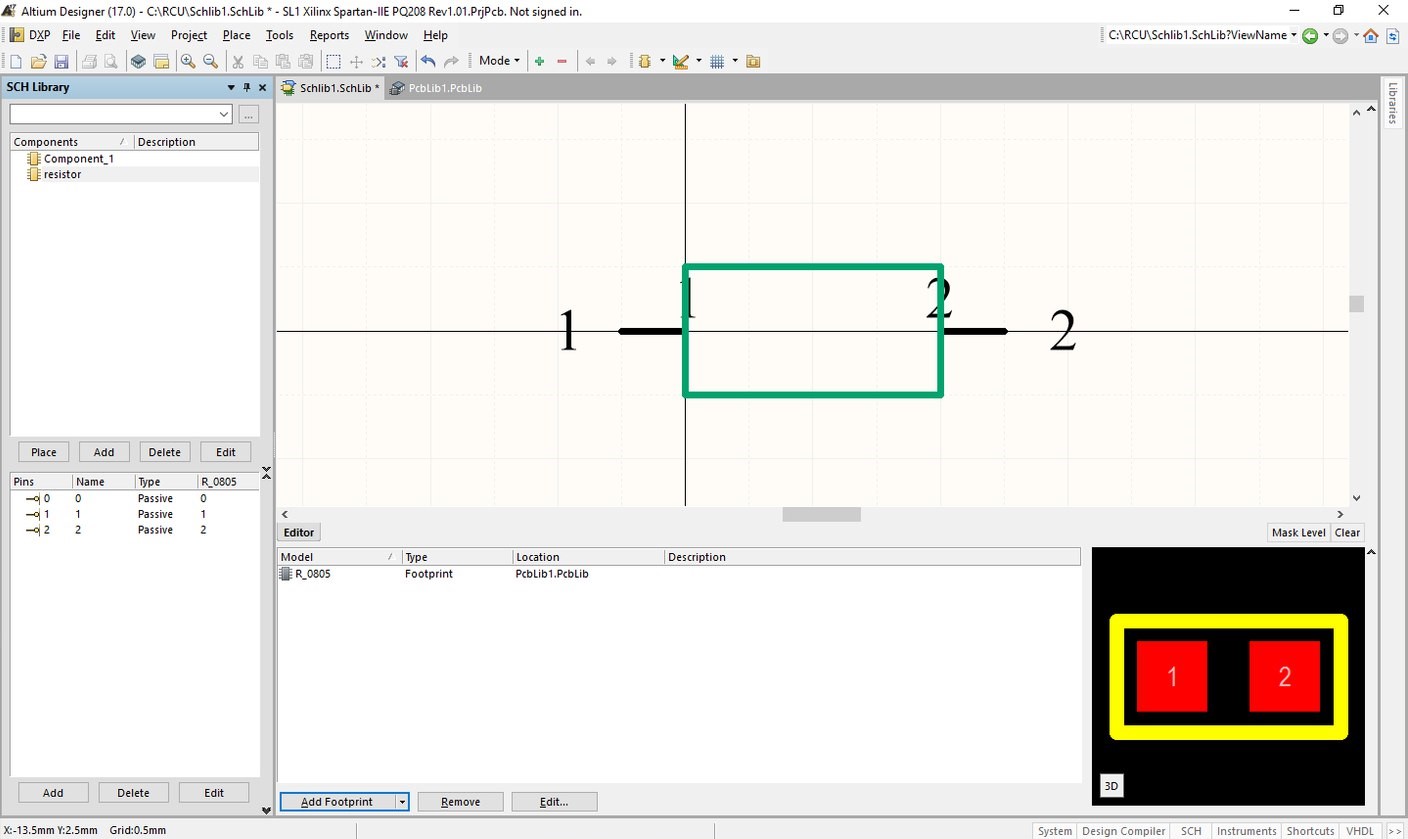Click the Deselect All icon
Screen dimensions: 1408x839
pyautogui.click(x=379, y=61)
